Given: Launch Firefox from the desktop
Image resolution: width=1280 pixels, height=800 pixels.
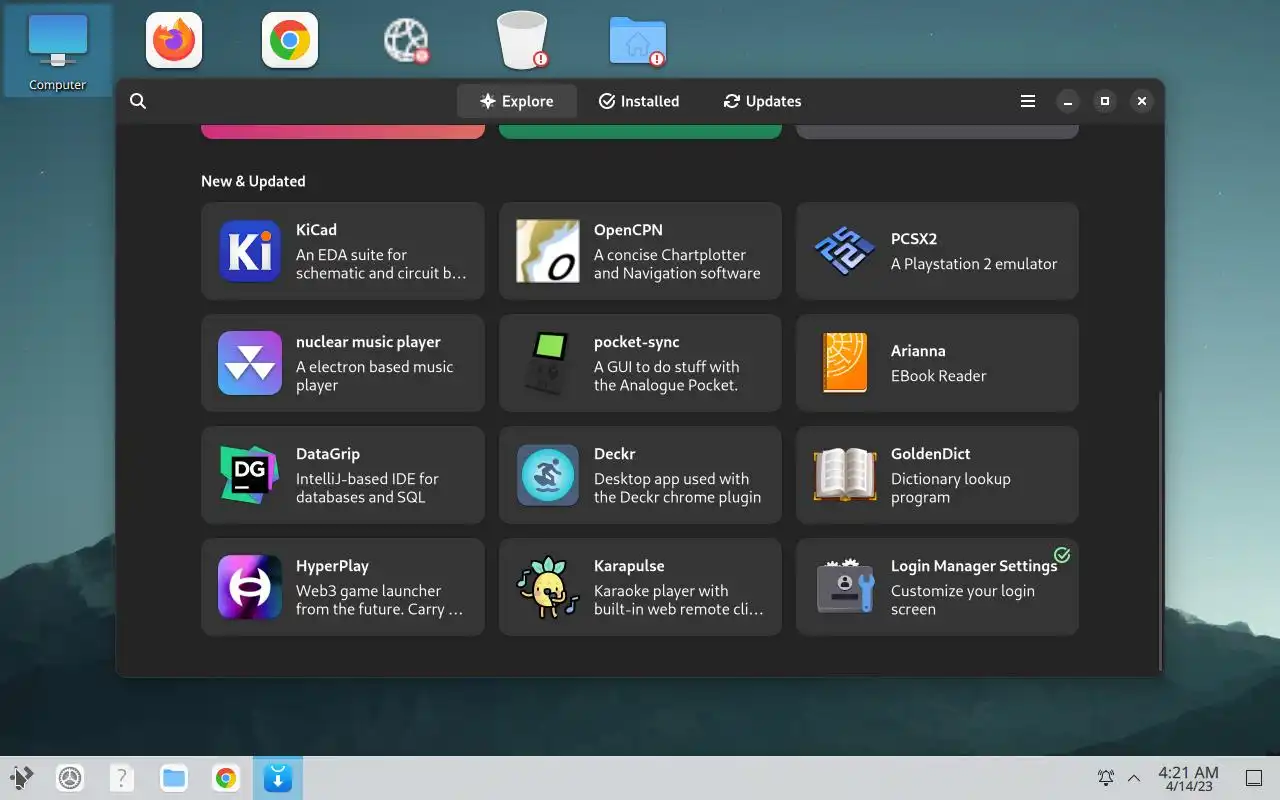Looking at the screenshot, I should point(174,40).
